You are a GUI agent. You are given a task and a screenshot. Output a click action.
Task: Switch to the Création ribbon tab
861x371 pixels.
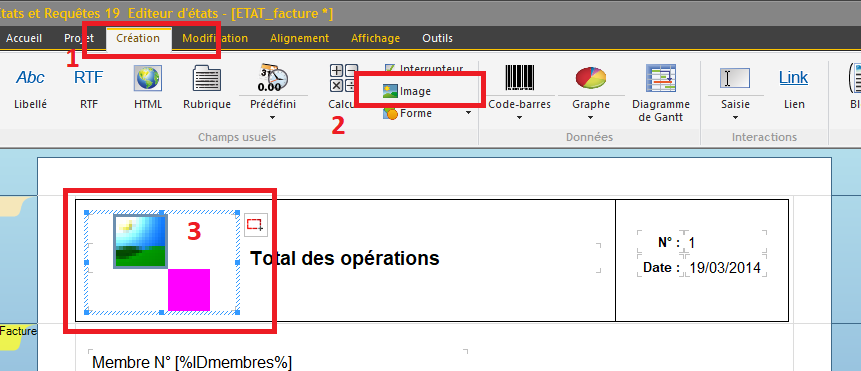[x=138, y=38]
